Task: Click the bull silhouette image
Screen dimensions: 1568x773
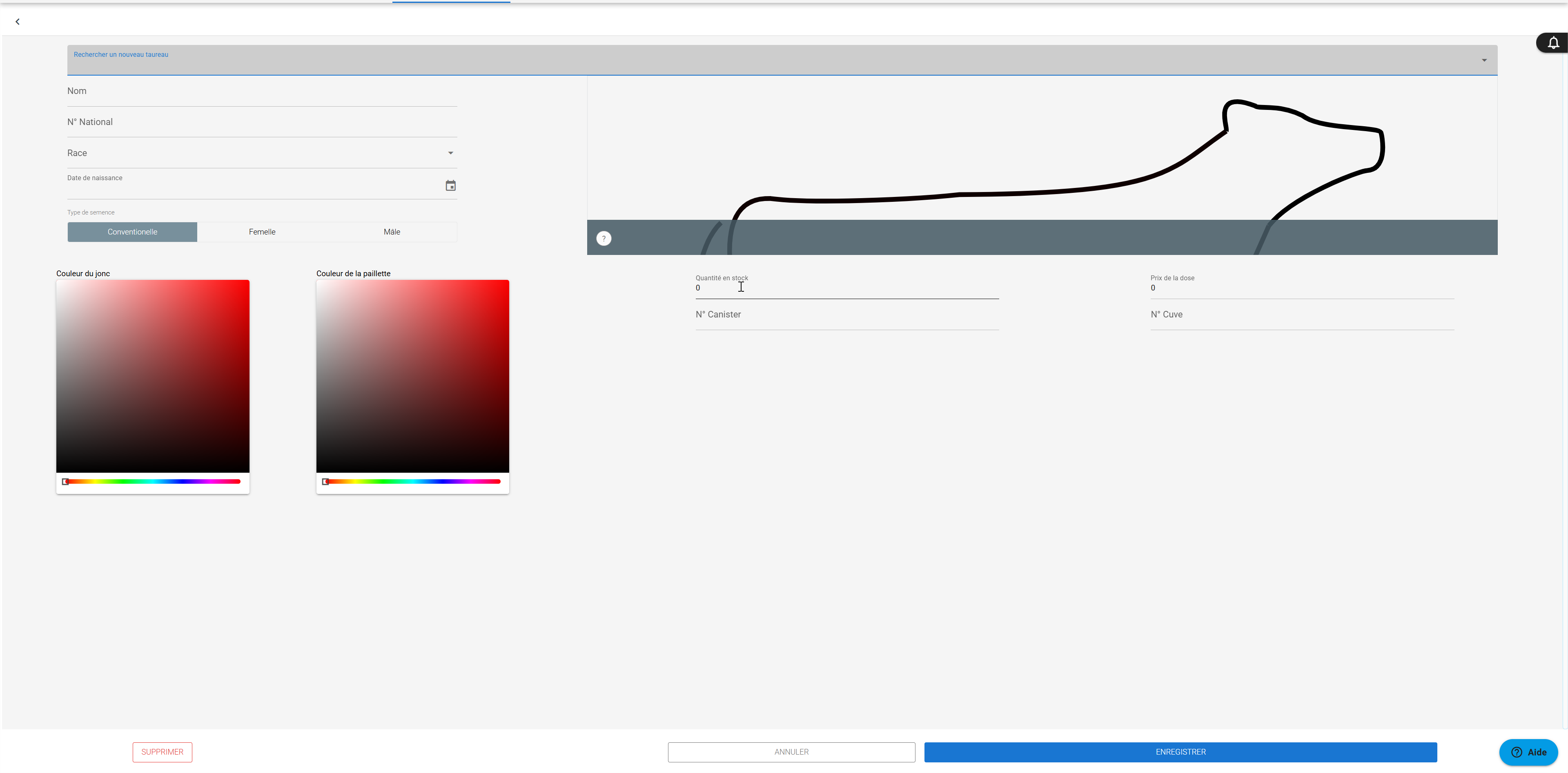Action: 1042,165
